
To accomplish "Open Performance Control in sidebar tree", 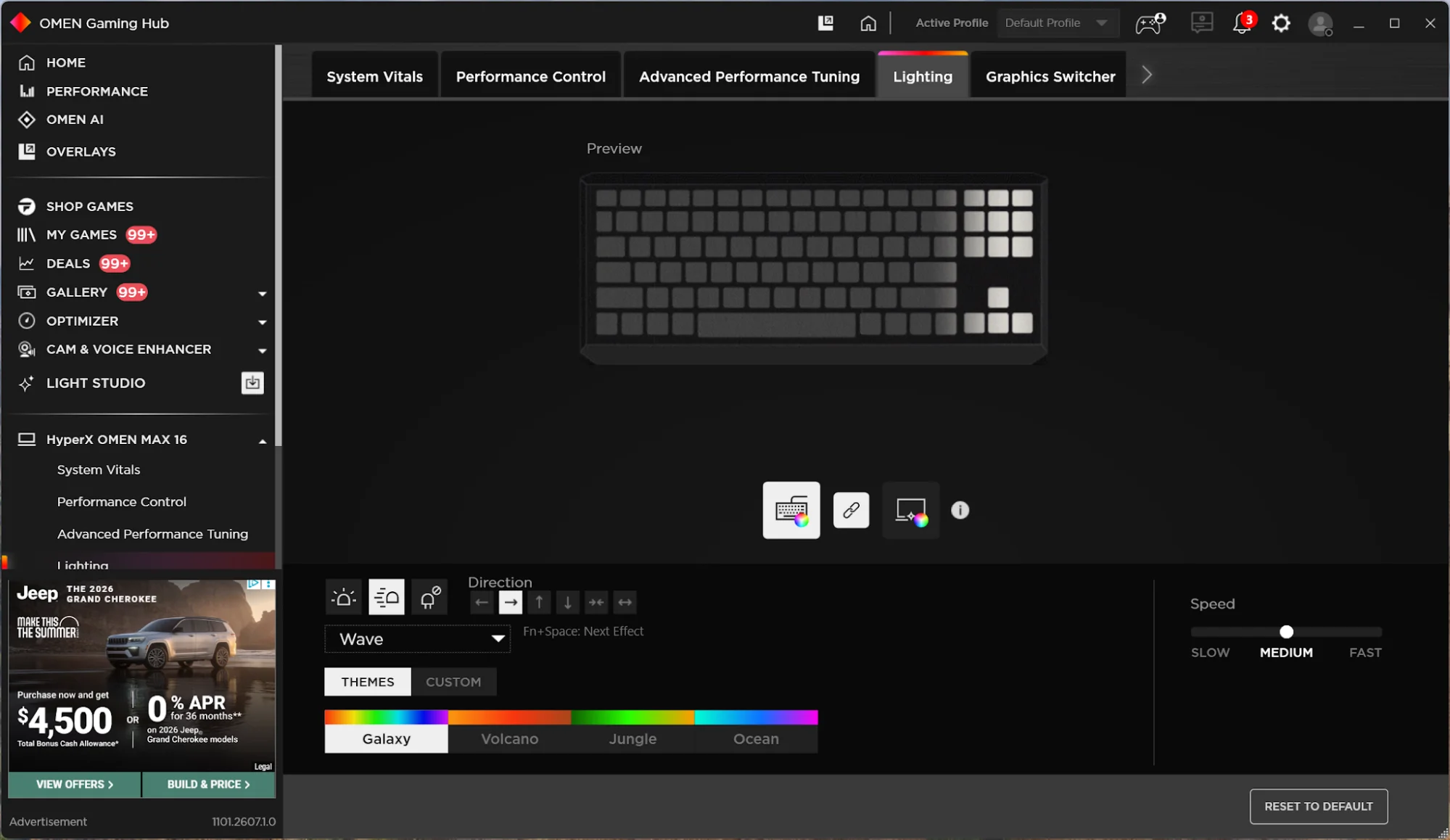I will pos(122,501).
